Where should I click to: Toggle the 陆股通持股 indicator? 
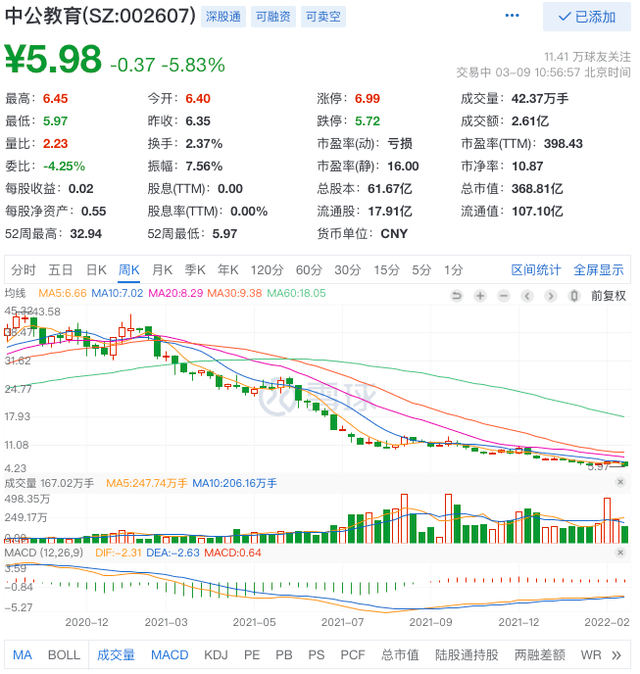466,655
